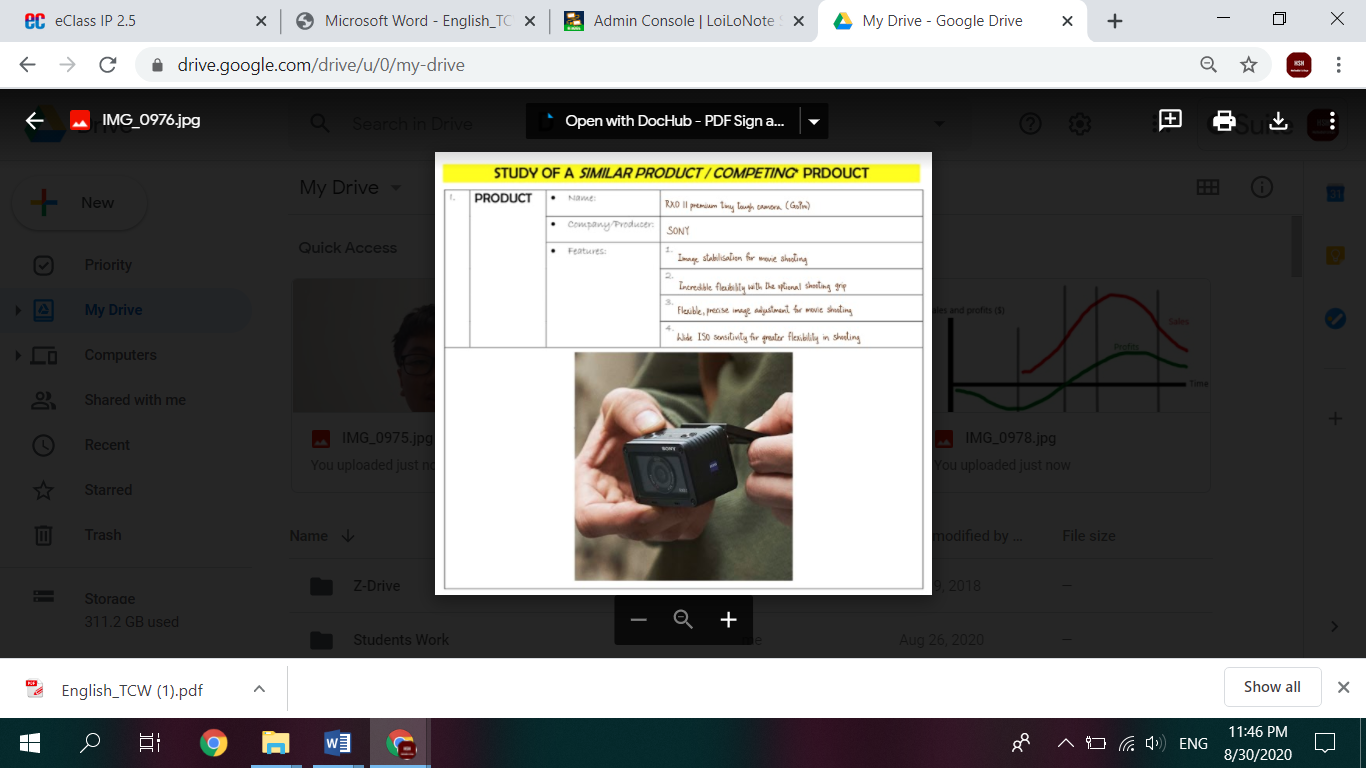Screen dimensions: 1366x768
Task: Expand English_TCW (1).pdf download options chevron
Action: [x=259, y=689]
